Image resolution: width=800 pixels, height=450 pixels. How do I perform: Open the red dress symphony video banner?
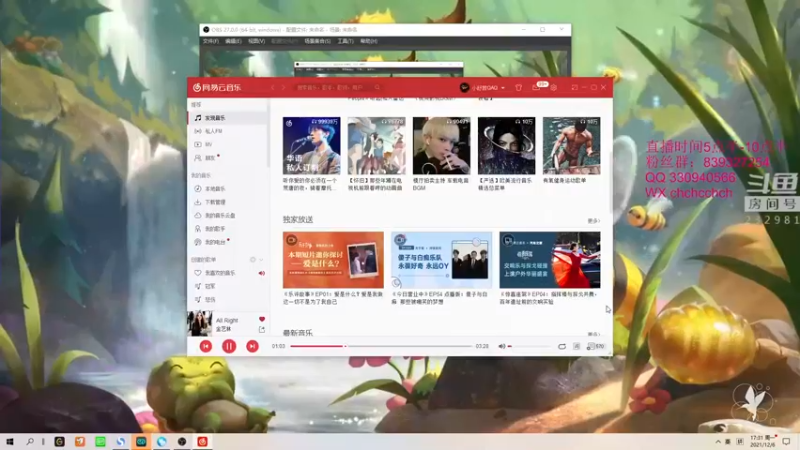coord(550,260)
